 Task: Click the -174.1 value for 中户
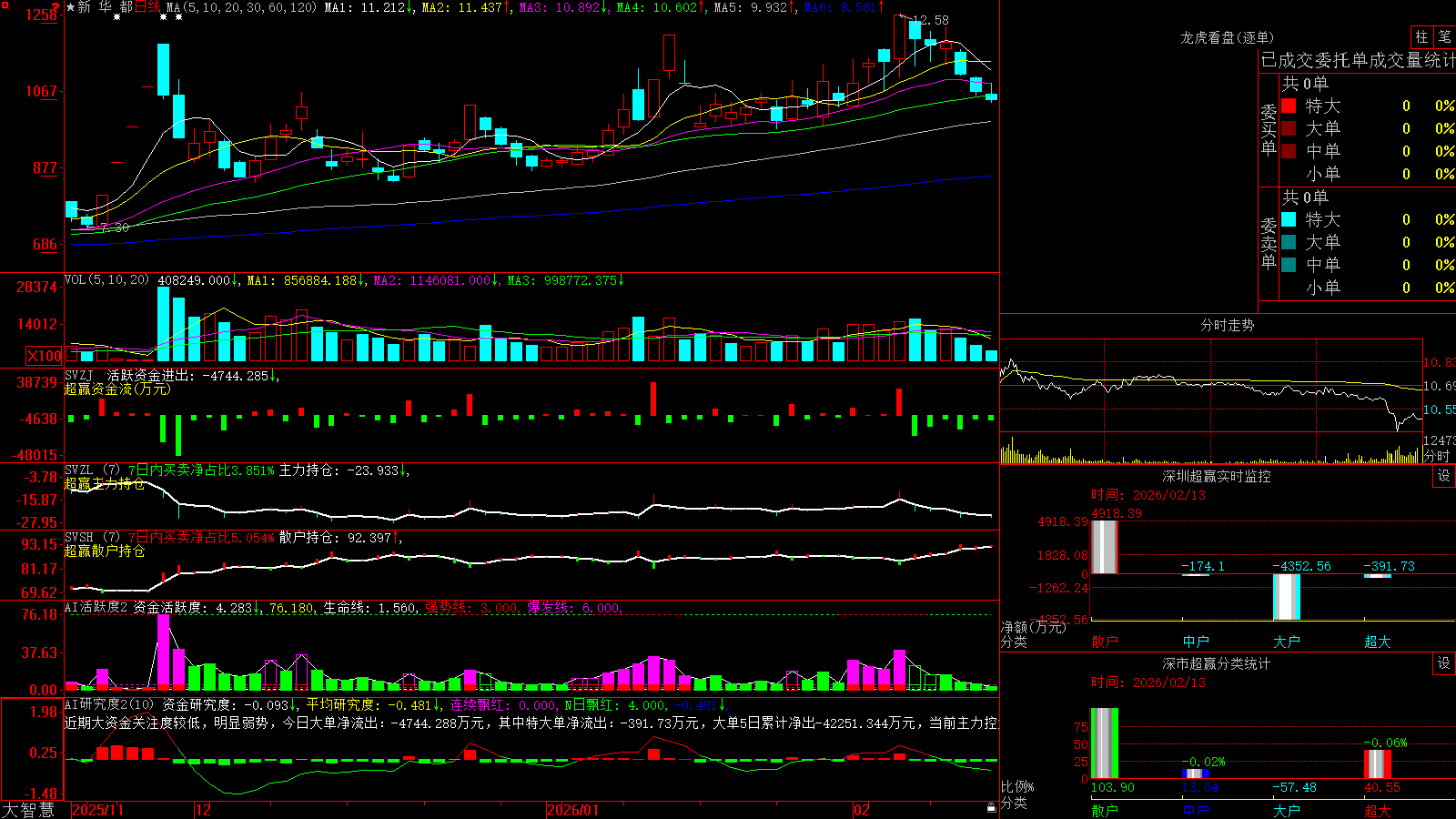pos(1203,566)
